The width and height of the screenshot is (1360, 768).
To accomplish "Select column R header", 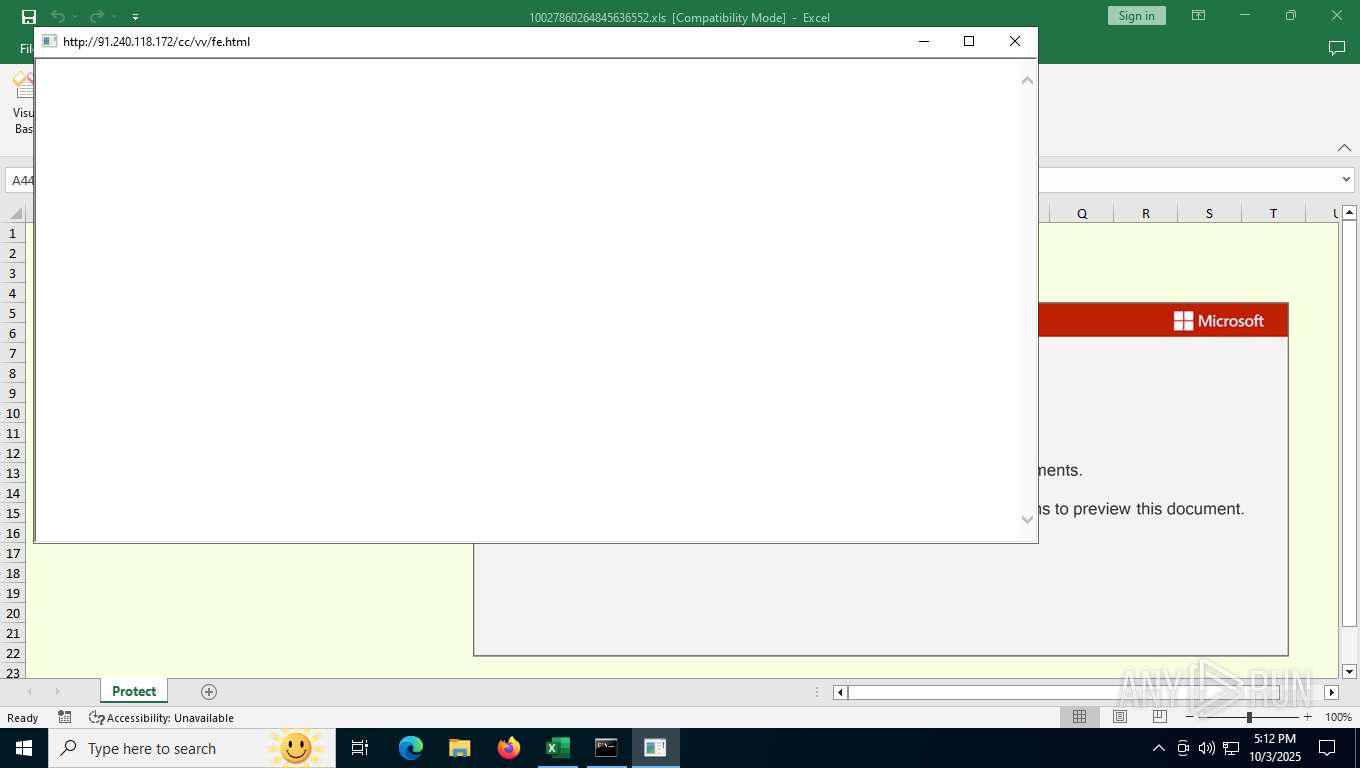I will pos(1146,213).
